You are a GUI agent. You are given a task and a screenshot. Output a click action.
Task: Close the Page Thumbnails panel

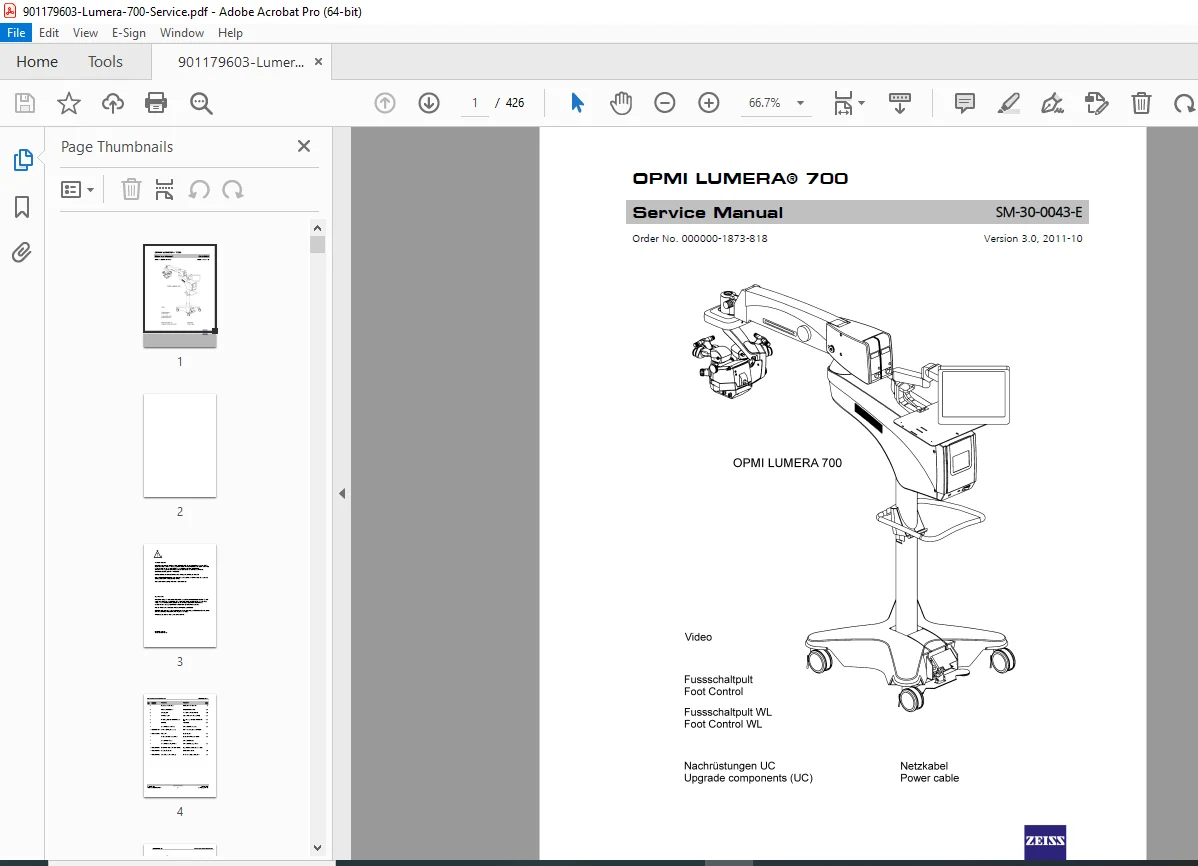(304, 146)
